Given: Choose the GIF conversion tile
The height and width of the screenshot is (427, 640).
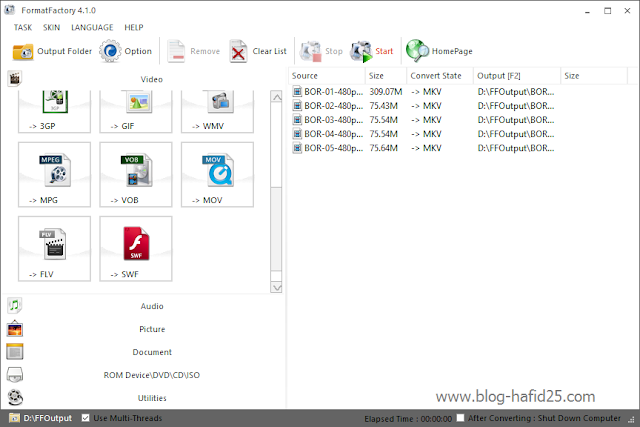Looking at the screenshot, I should click(136, 111).
